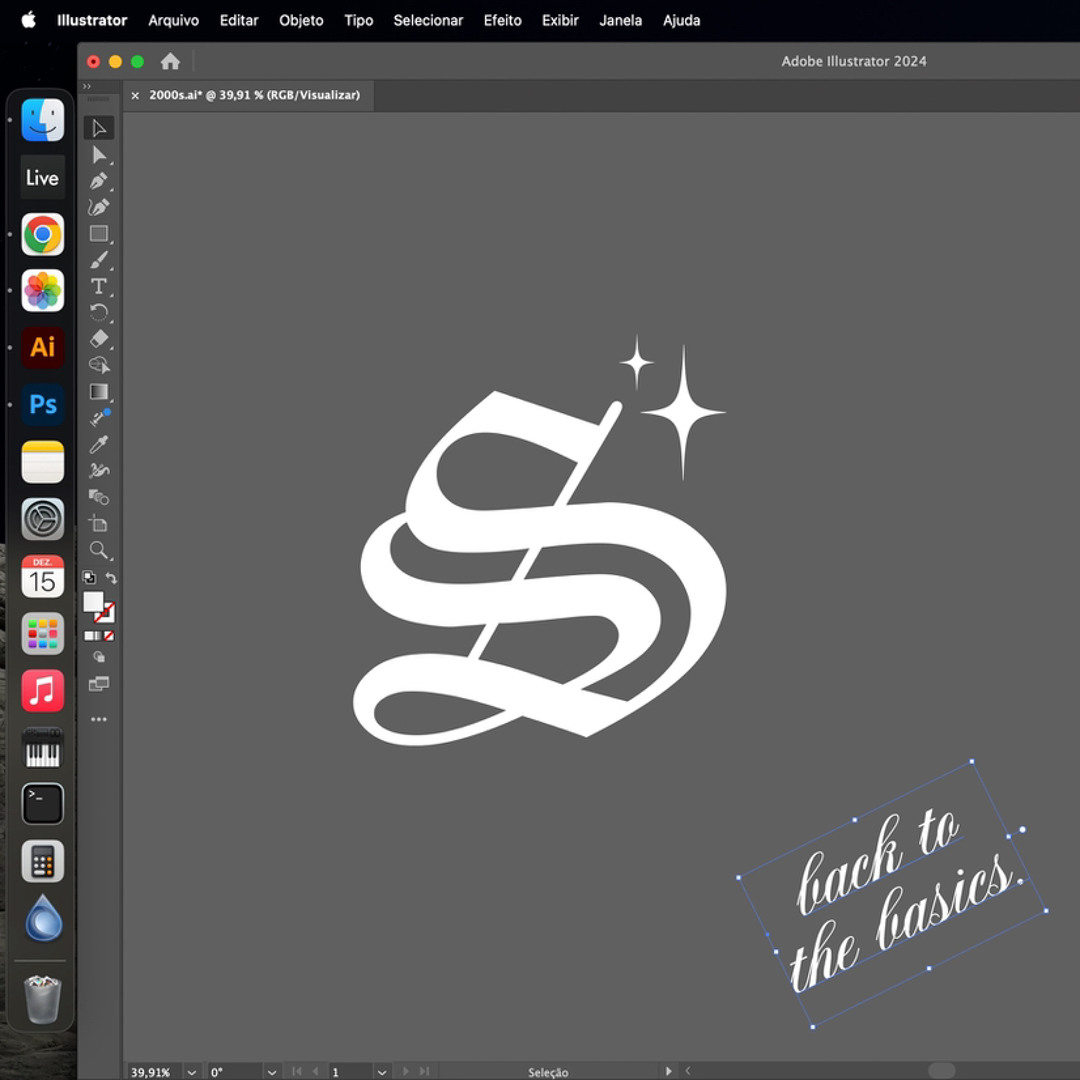Select the Direct Selection tool
Viewport: 1080px width, 1080px height.
click(99, 155)
